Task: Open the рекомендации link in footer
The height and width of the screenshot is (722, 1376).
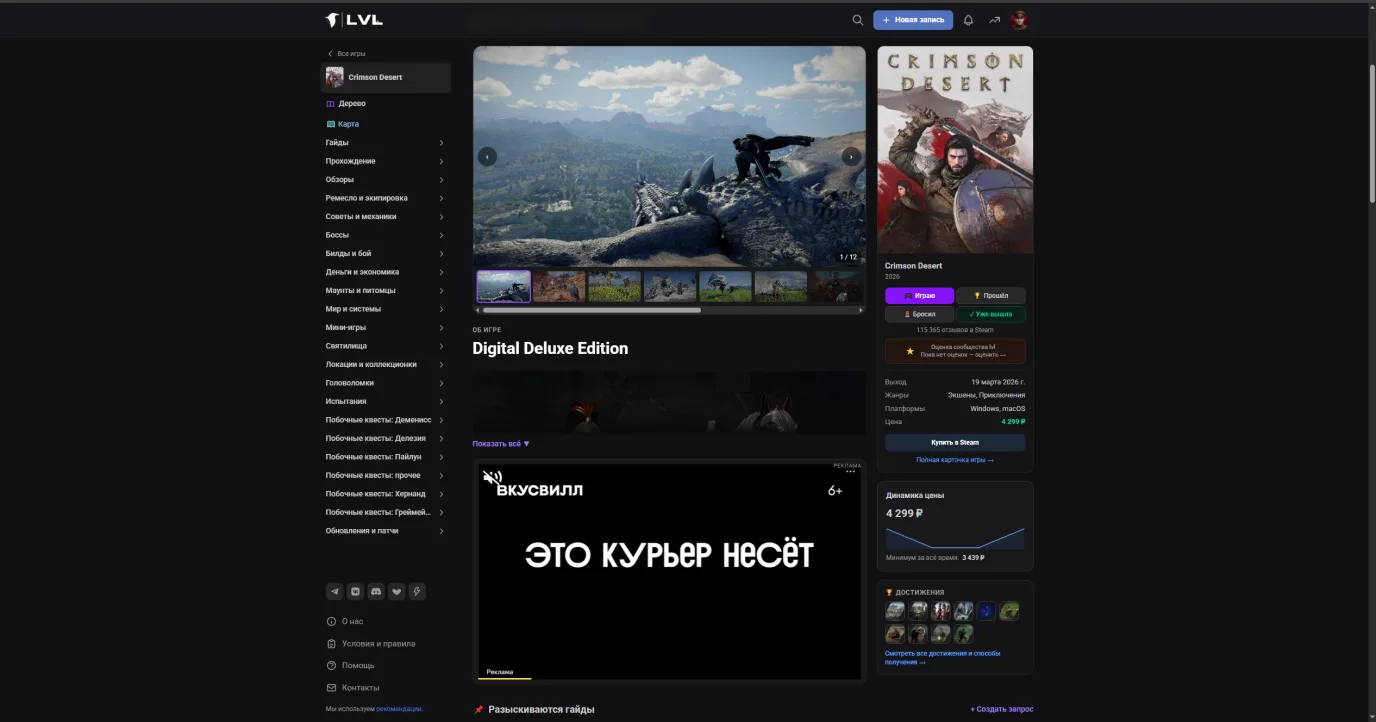Action: pos(399,709)
